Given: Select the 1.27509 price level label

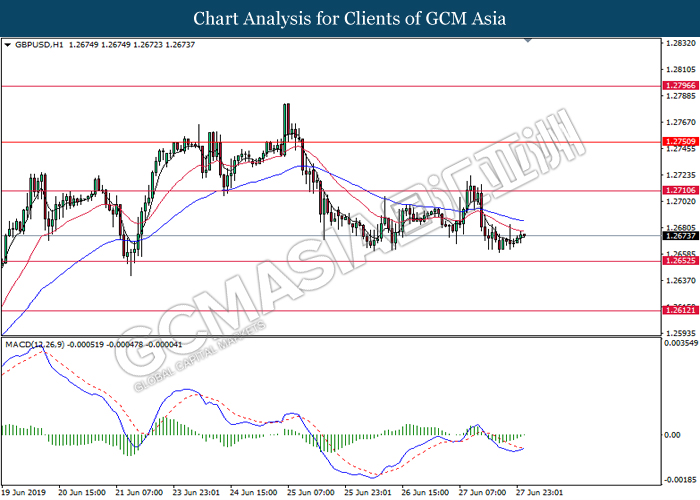Looking at the screenshot, I should pyautogui.click(x=681, y=142).
